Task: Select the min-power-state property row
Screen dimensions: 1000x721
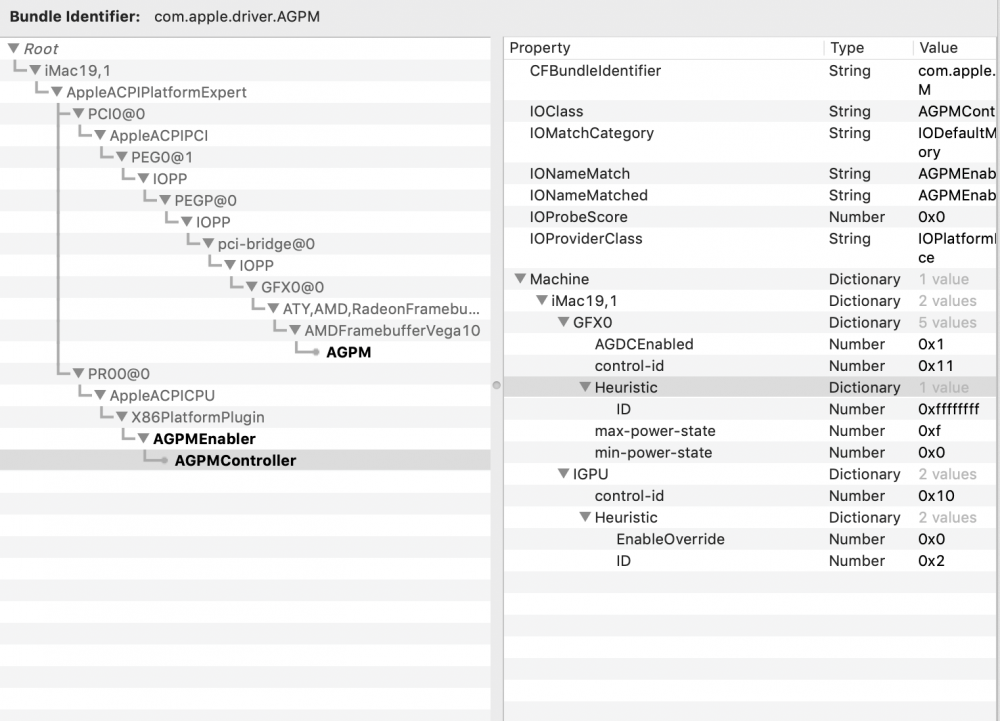Action: pyautogui.click(x=750, y=452)
